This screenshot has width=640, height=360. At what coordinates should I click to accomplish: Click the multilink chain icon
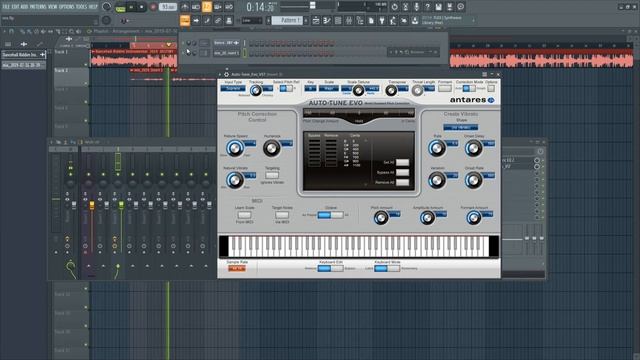(x=218, y=20)
